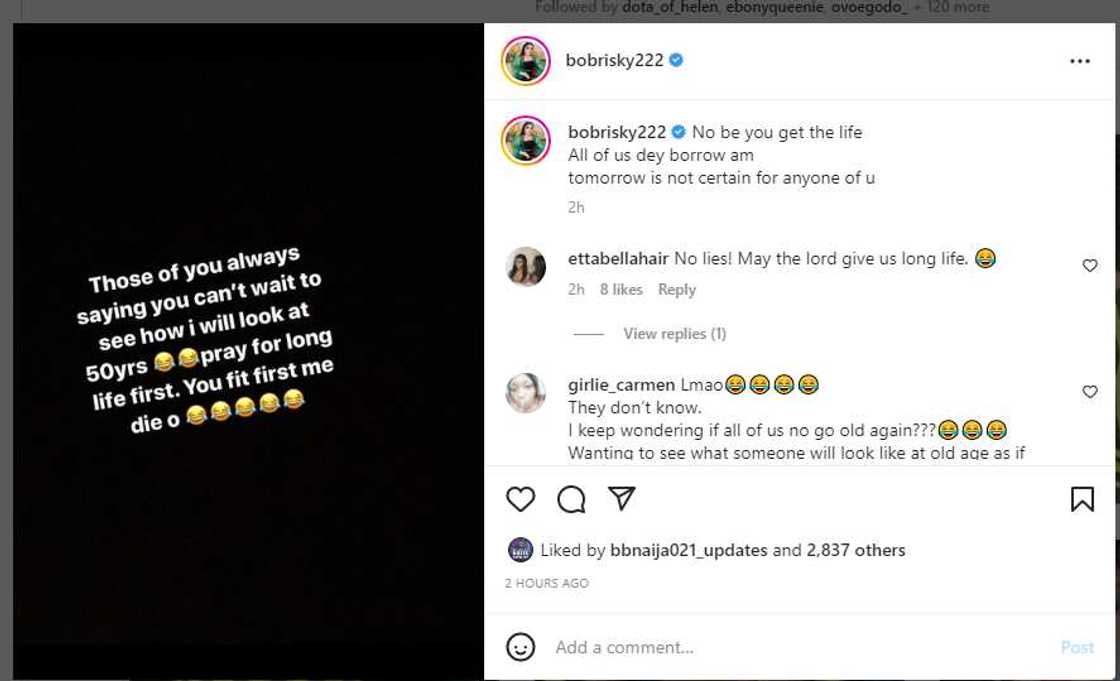Click Reply under ettabellahair's comment
Screen dimensions: 1120x681
click(677, 289)
